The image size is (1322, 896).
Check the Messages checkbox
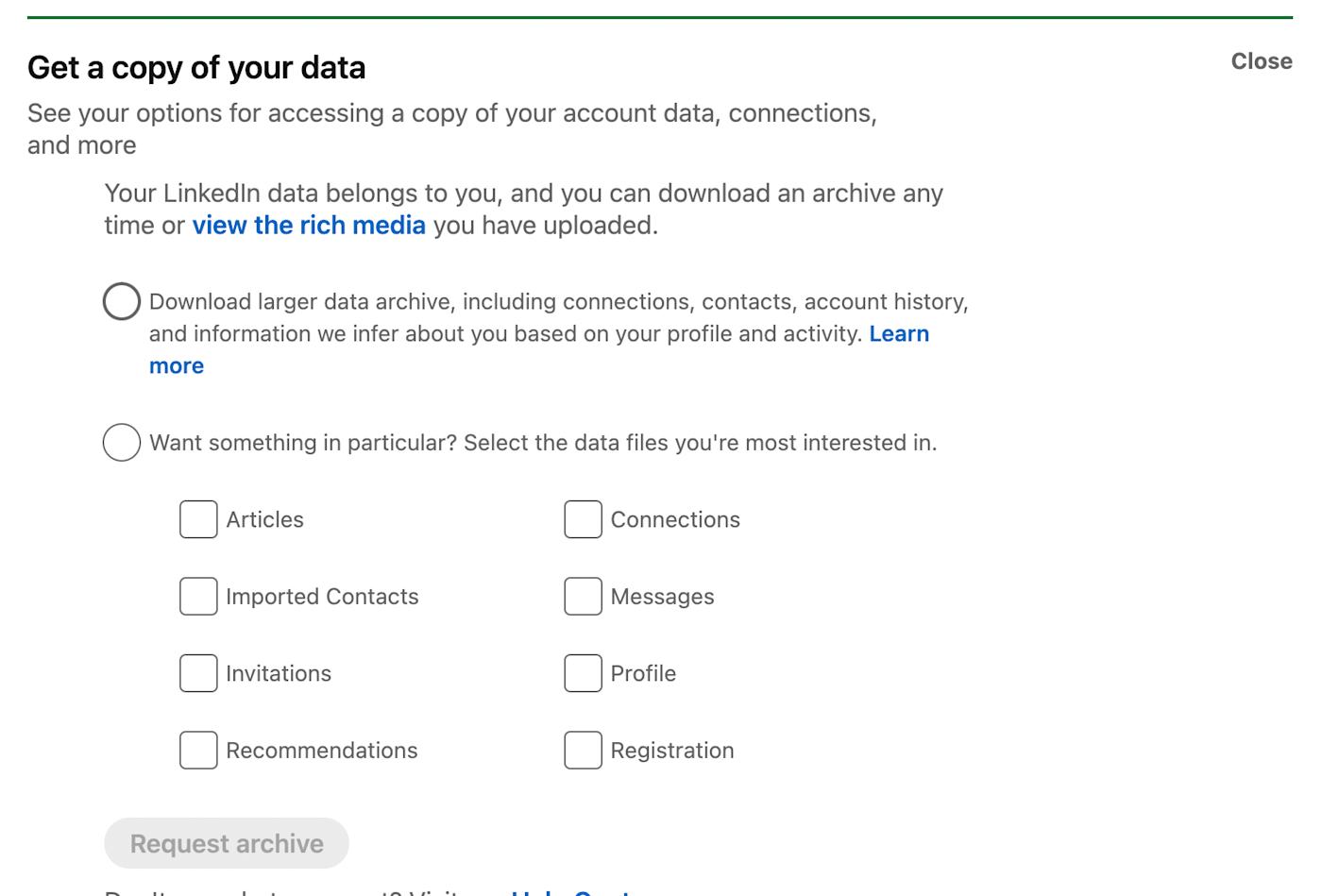click(583, 597)
